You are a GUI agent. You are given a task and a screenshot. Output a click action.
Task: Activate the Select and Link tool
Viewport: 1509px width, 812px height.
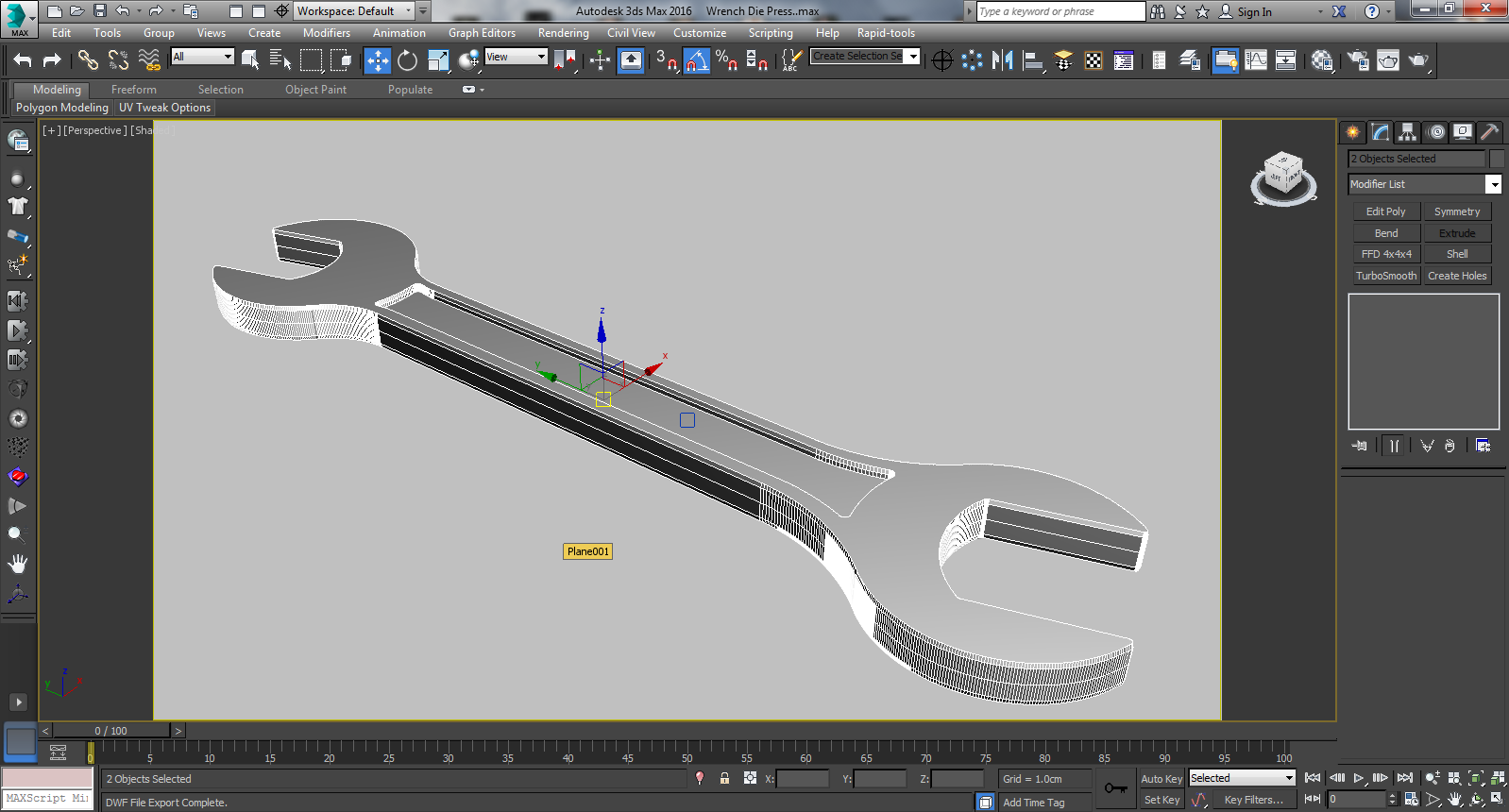(88, 60)
